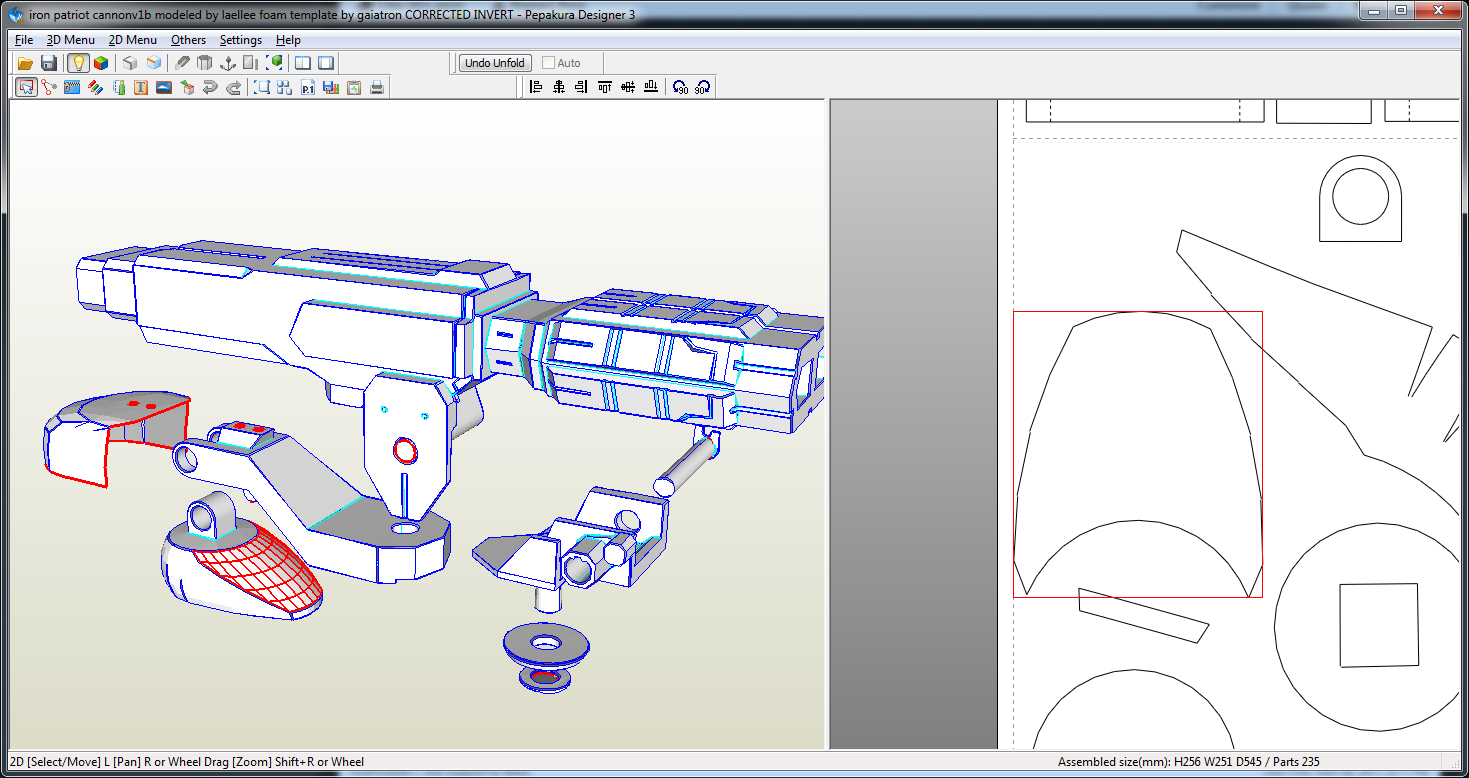Screen dimensions: 1469x778
Task: Click the mountain image picture icon
Action: coord(164,88)
